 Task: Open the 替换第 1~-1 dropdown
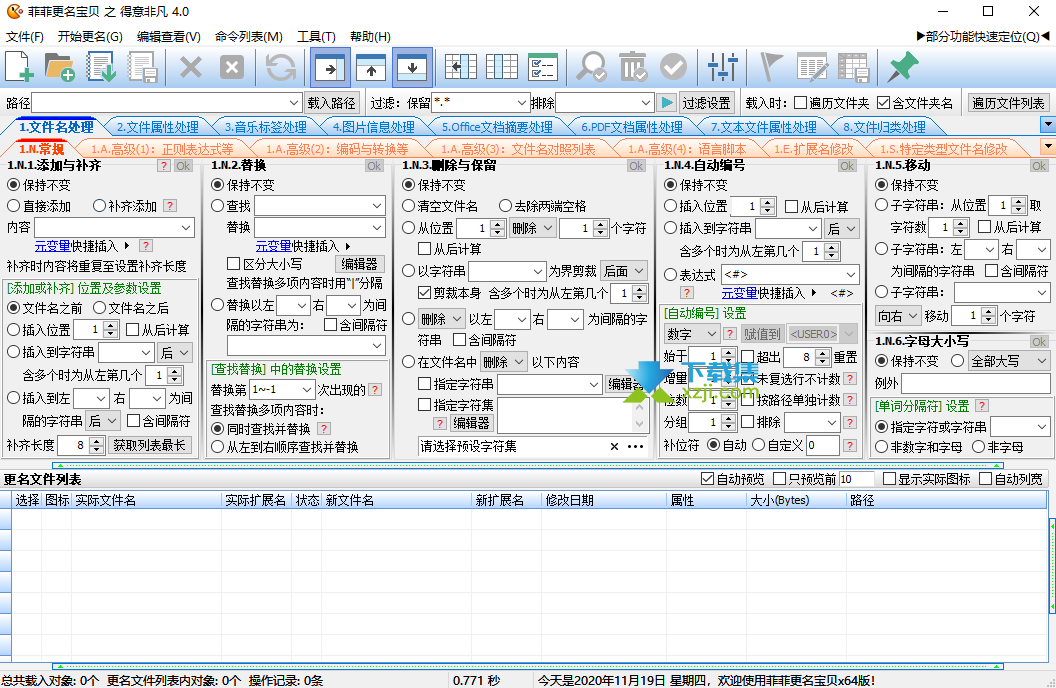point(307,390)
